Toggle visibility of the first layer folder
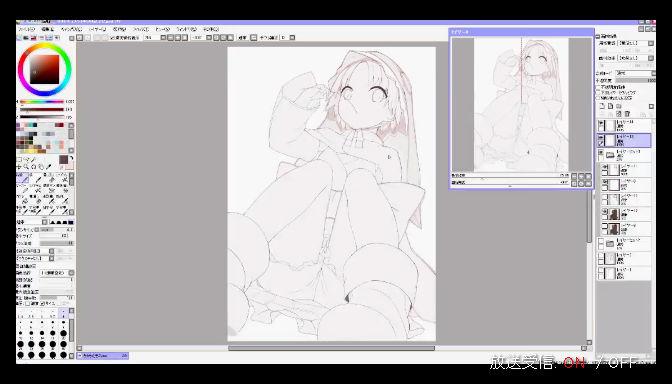 (601, 153)
